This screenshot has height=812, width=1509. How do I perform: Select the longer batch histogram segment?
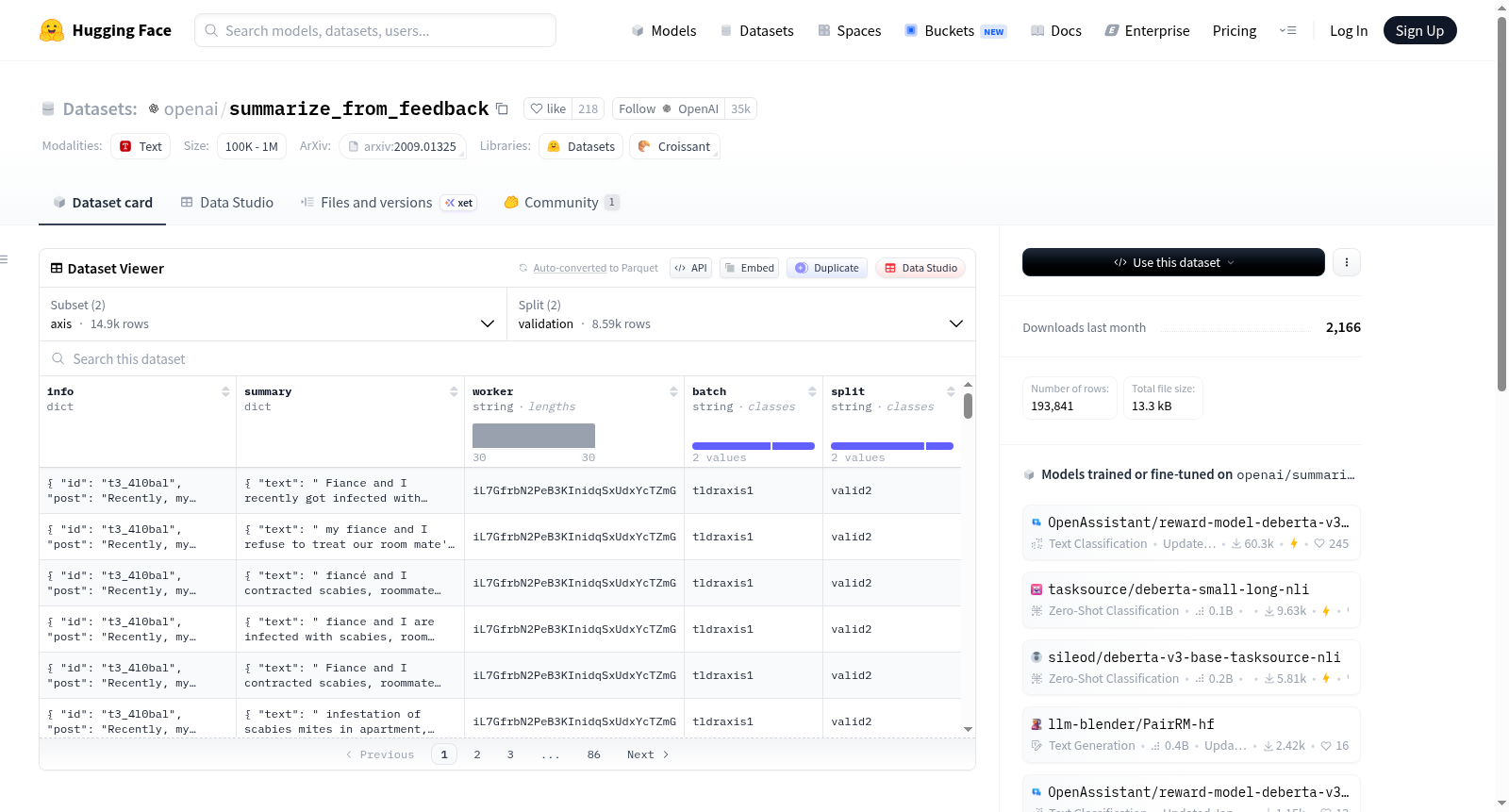click(731, 446)
